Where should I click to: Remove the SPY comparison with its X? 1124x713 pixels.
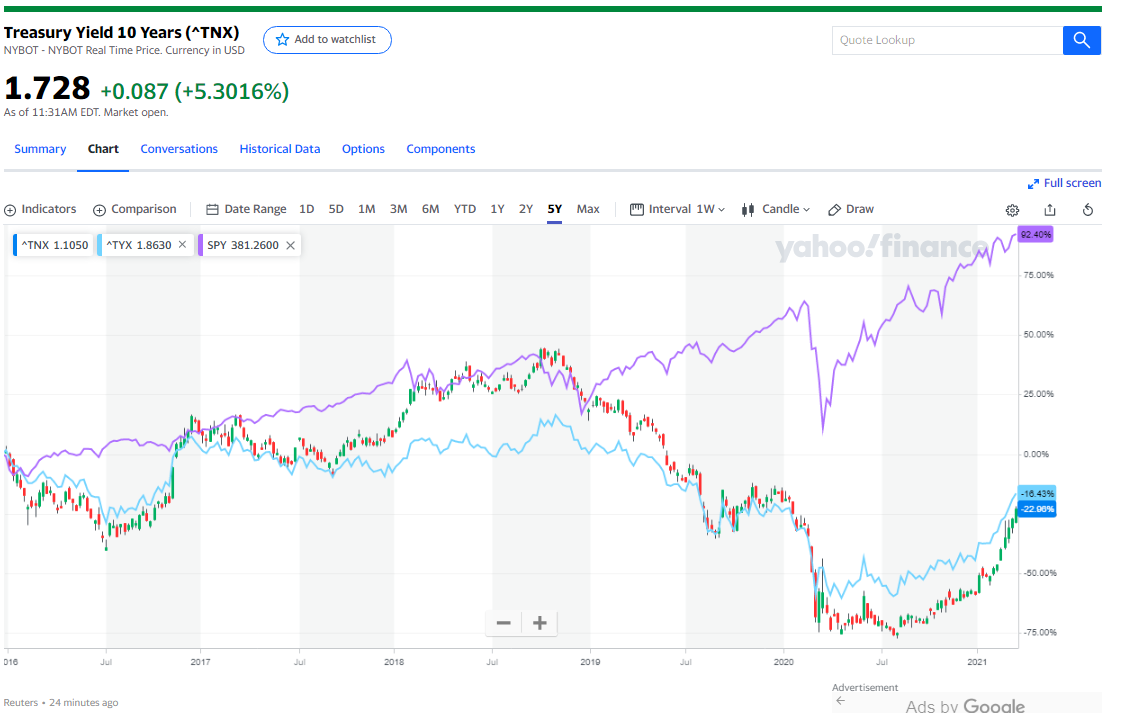[x=290, y=245]
